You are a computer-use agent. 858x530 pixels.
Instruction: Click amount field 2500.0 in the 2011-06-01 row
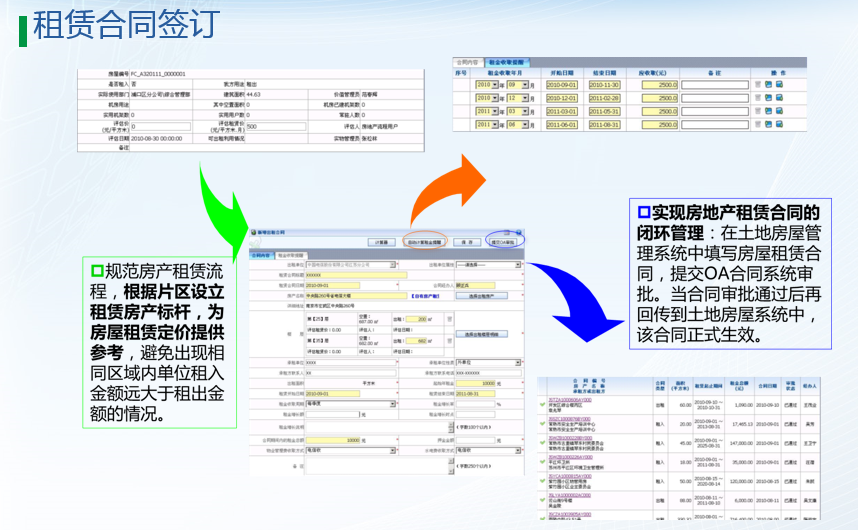tap(660, 125)
